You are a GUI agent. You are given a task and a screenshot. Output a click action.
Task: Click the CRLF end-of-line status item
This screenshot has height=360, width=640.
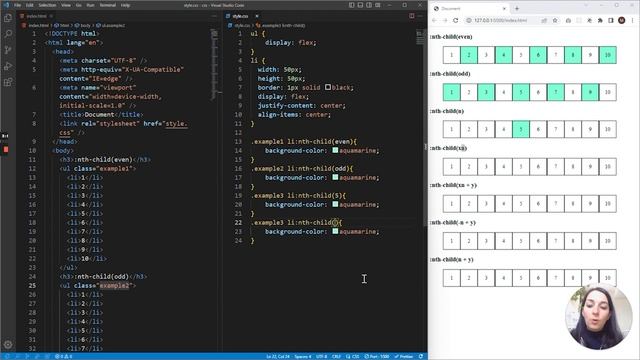point(336,356)
